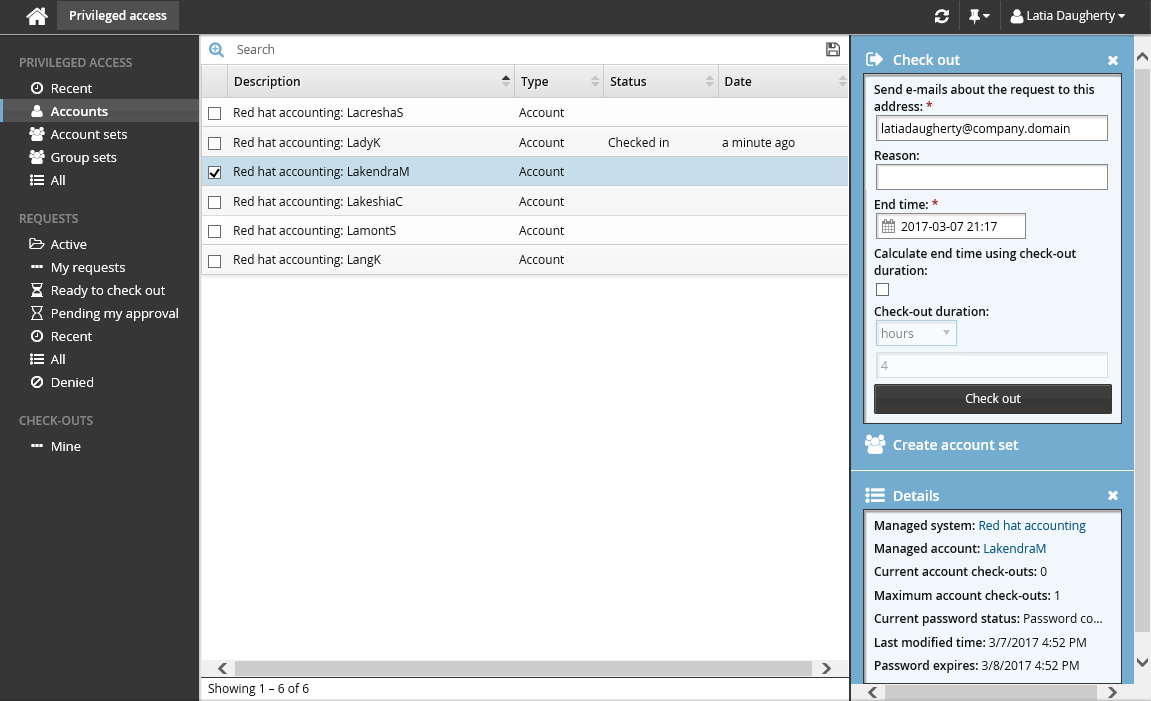Uncheck the LakendraM account checkbox
This screenshot has width=1151, height=701.
click(214, 172)
